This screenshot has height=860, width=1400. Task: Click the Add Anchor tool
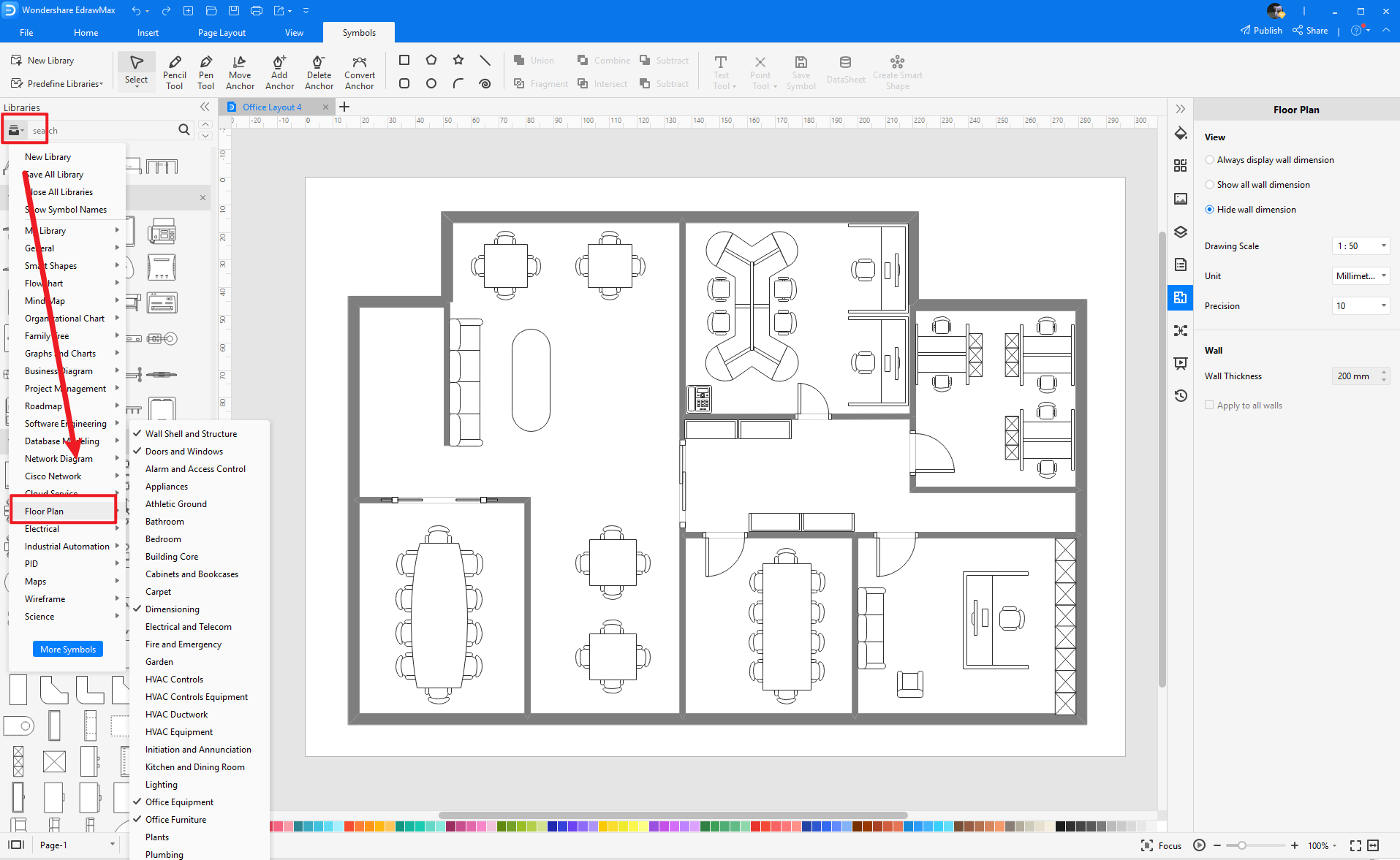click(x=279, y=72)
